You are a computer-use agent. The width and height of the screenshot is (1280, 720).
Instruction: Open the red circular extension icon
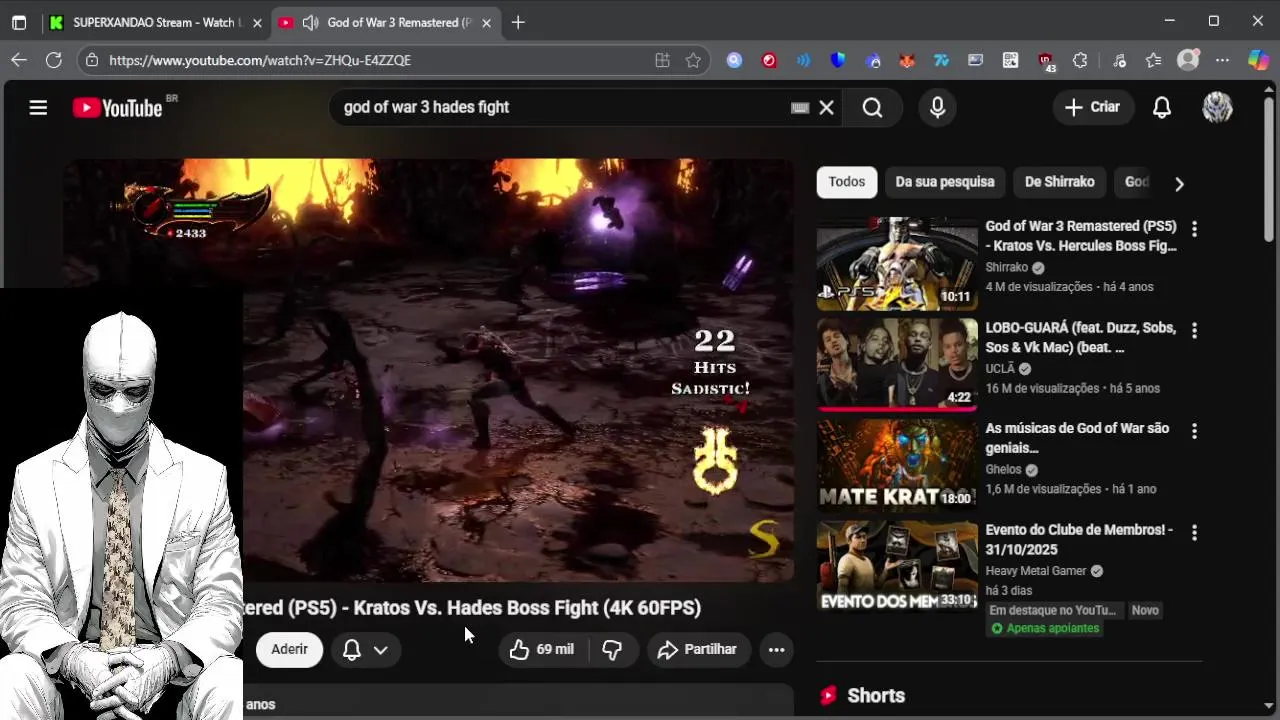[769, 60]
